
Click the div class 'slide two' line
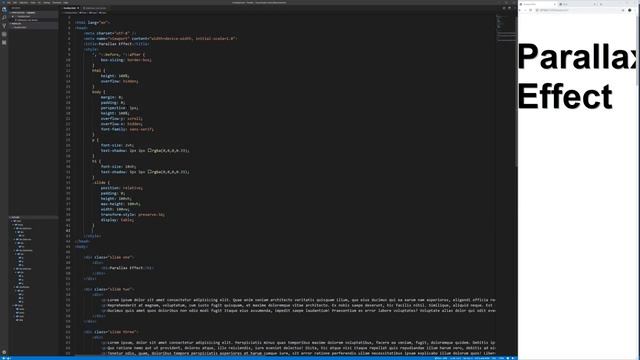click(x=109, y=289)
